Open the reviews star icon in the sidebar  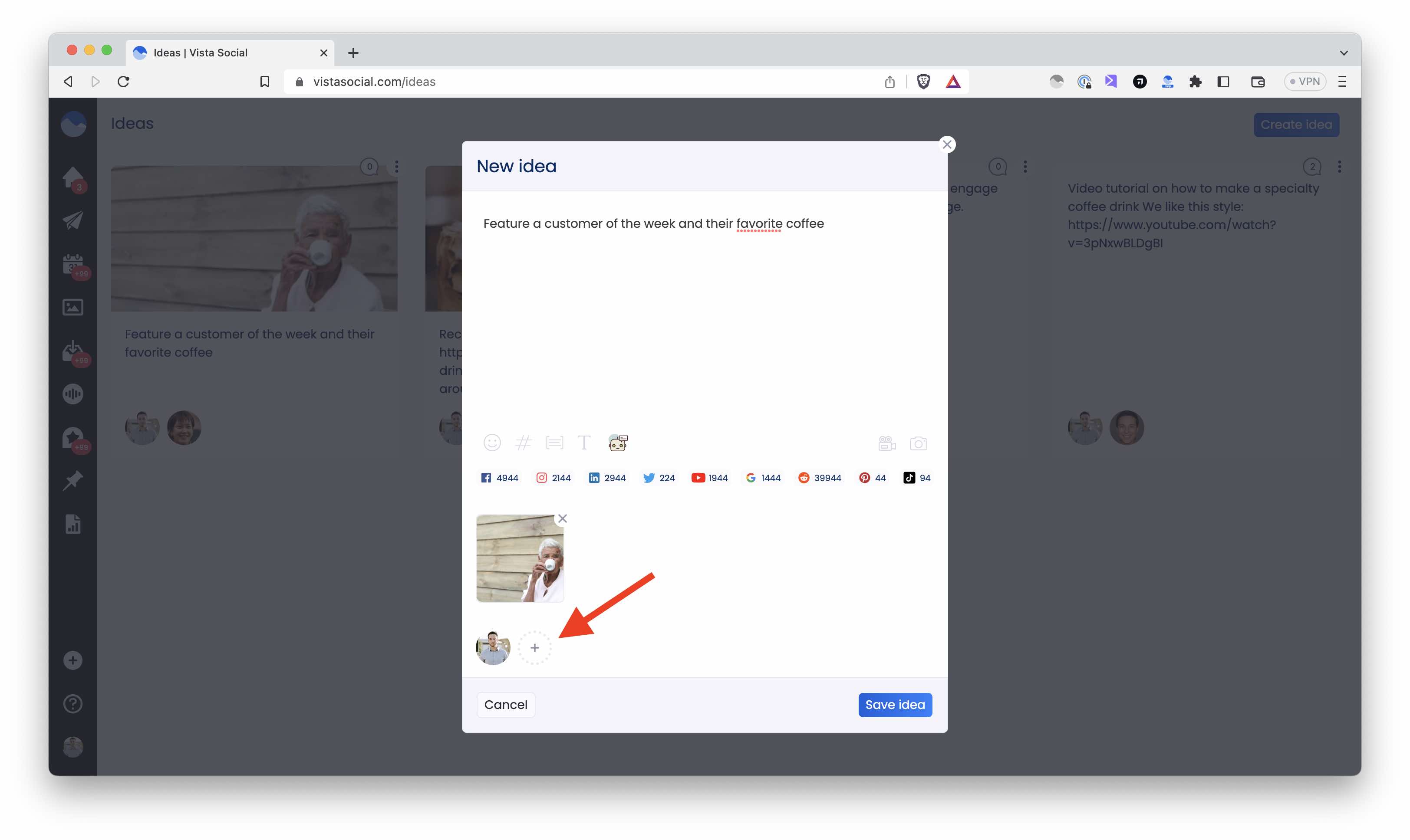click(x=72, y=437)
